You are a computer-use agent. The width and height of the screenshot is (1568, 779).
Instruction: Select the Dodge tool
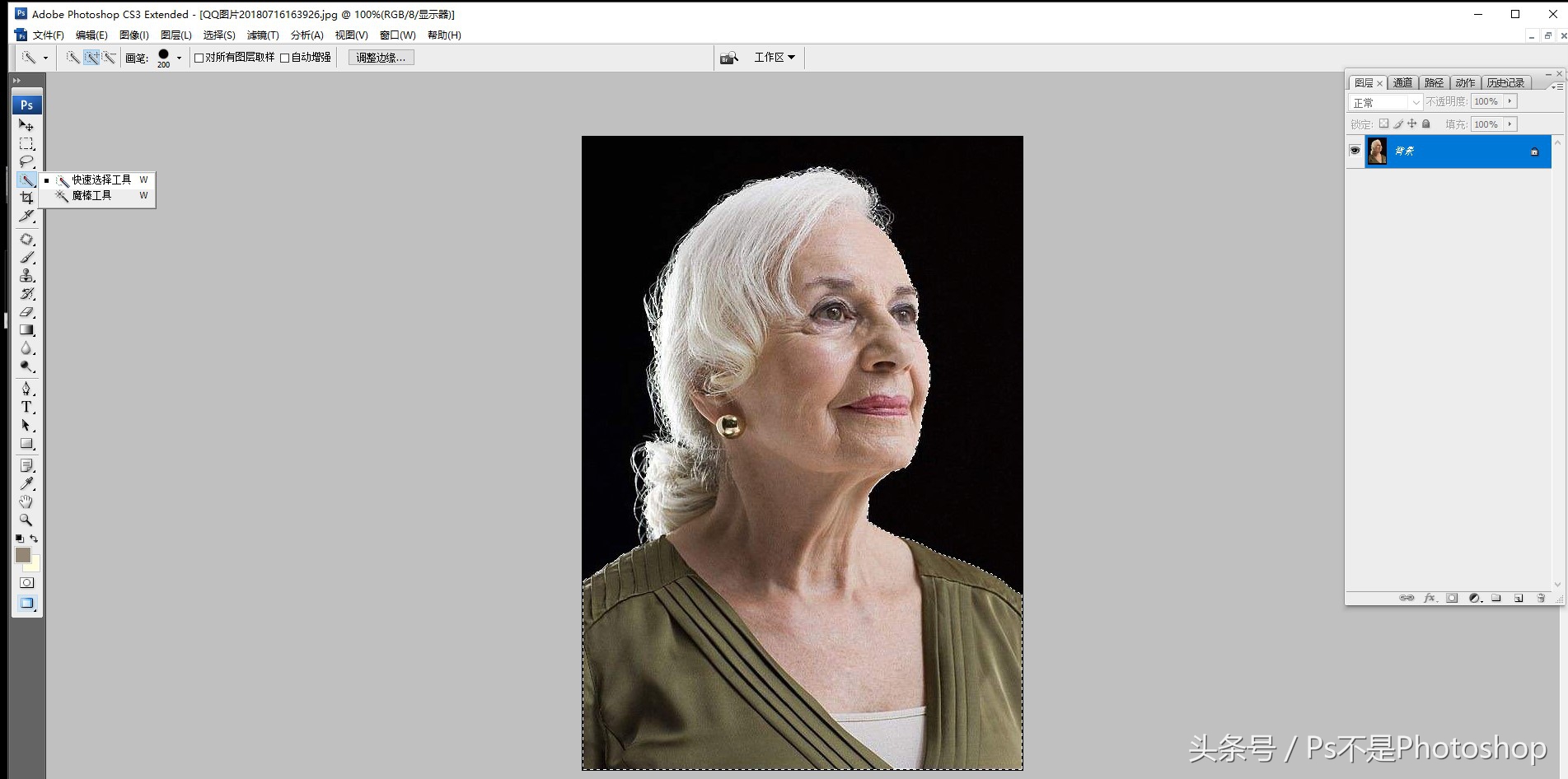coord(26,366)
